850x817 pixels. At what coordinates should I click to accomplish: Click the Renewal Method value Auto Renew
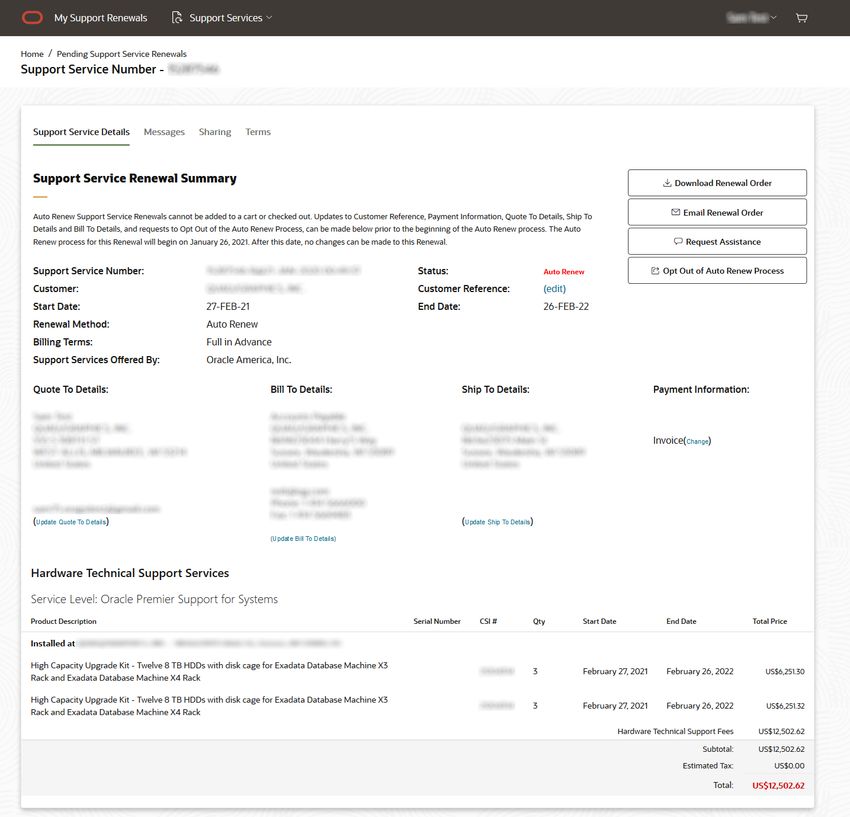232,324
